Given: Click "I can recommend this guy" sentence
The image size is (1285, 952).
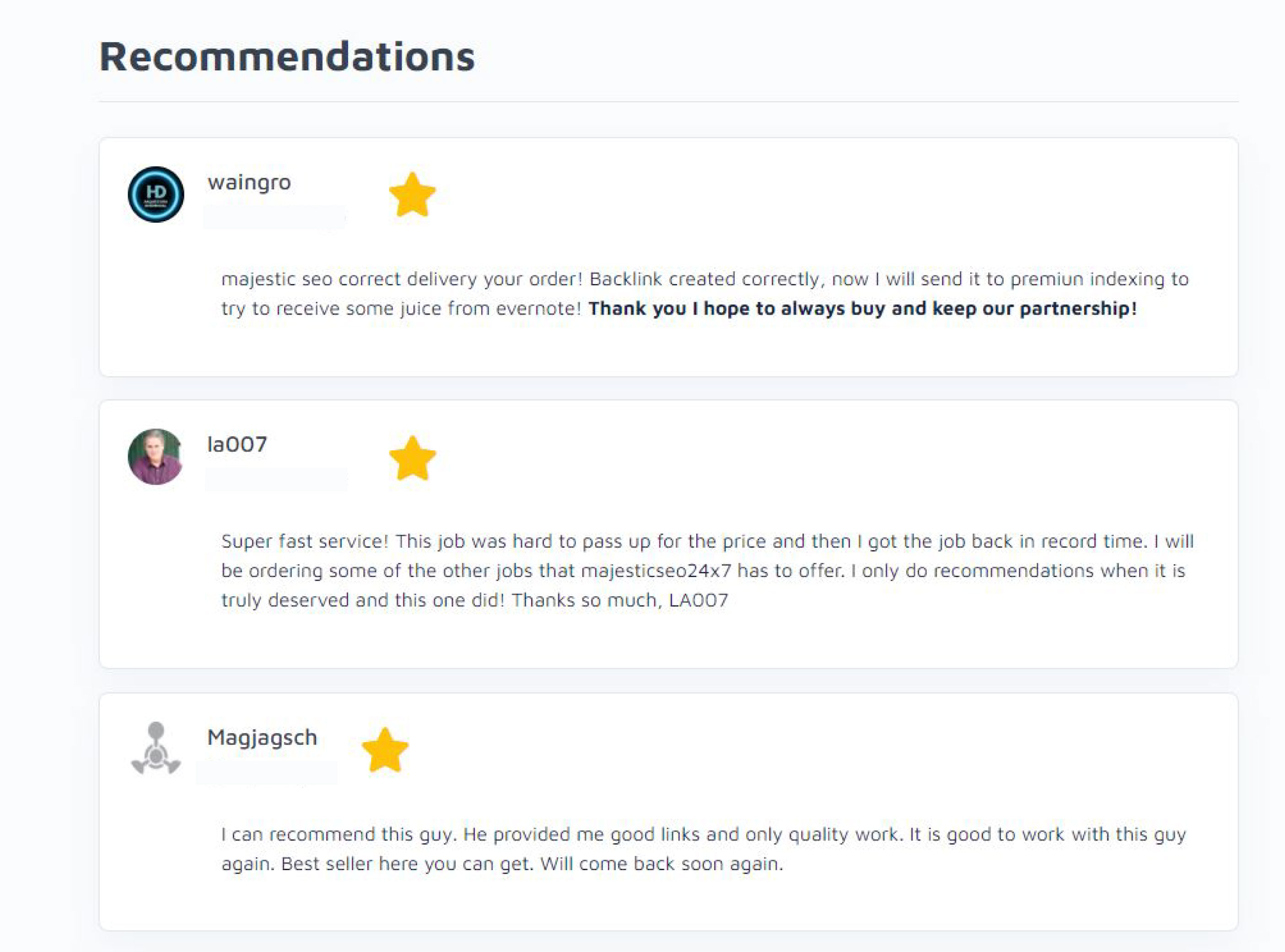Looking at the screenshot, I should 339,834.
